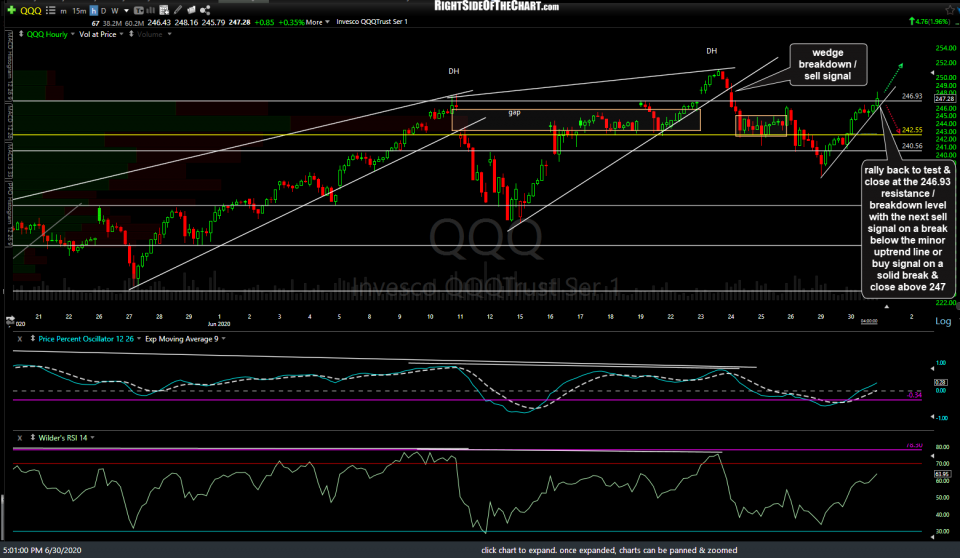Click the 'click chart to expand' caption

pos(609,550)
